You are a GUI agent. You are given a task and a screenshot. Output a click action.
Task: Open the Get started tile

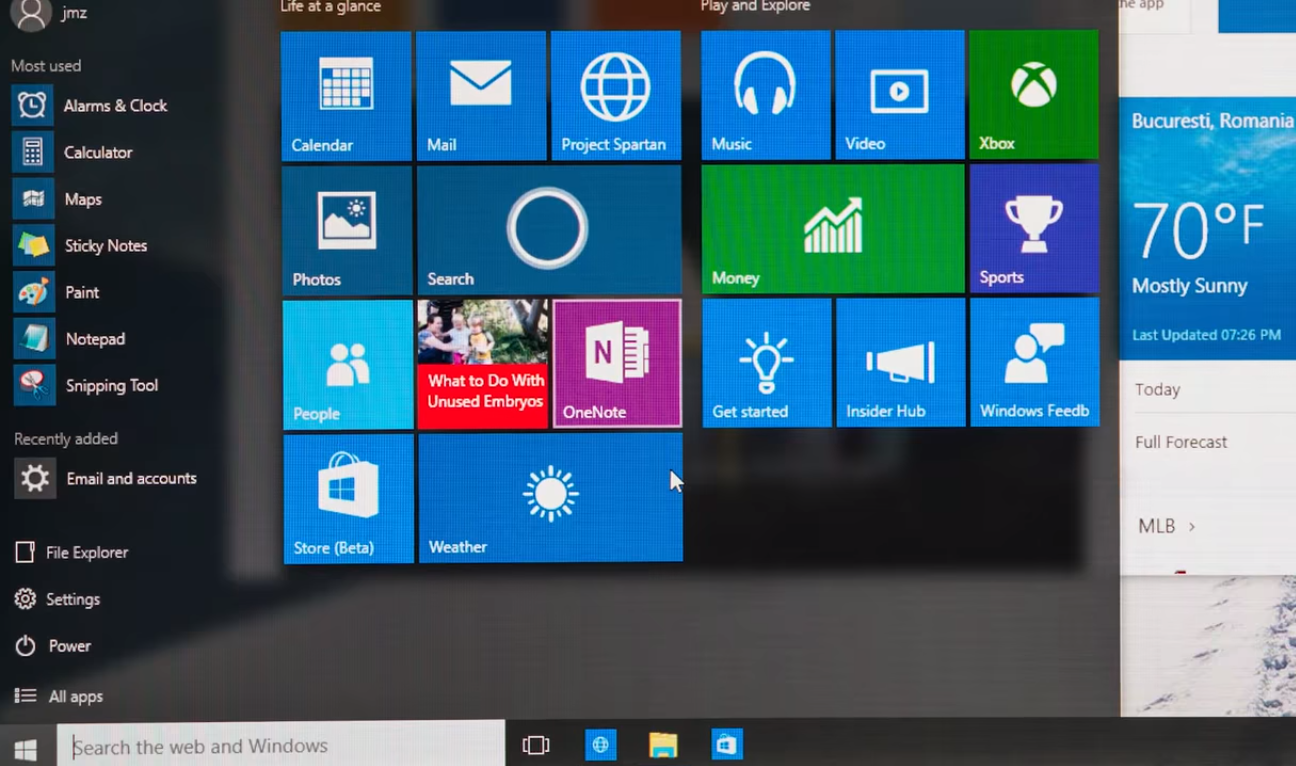coord(767,363)
